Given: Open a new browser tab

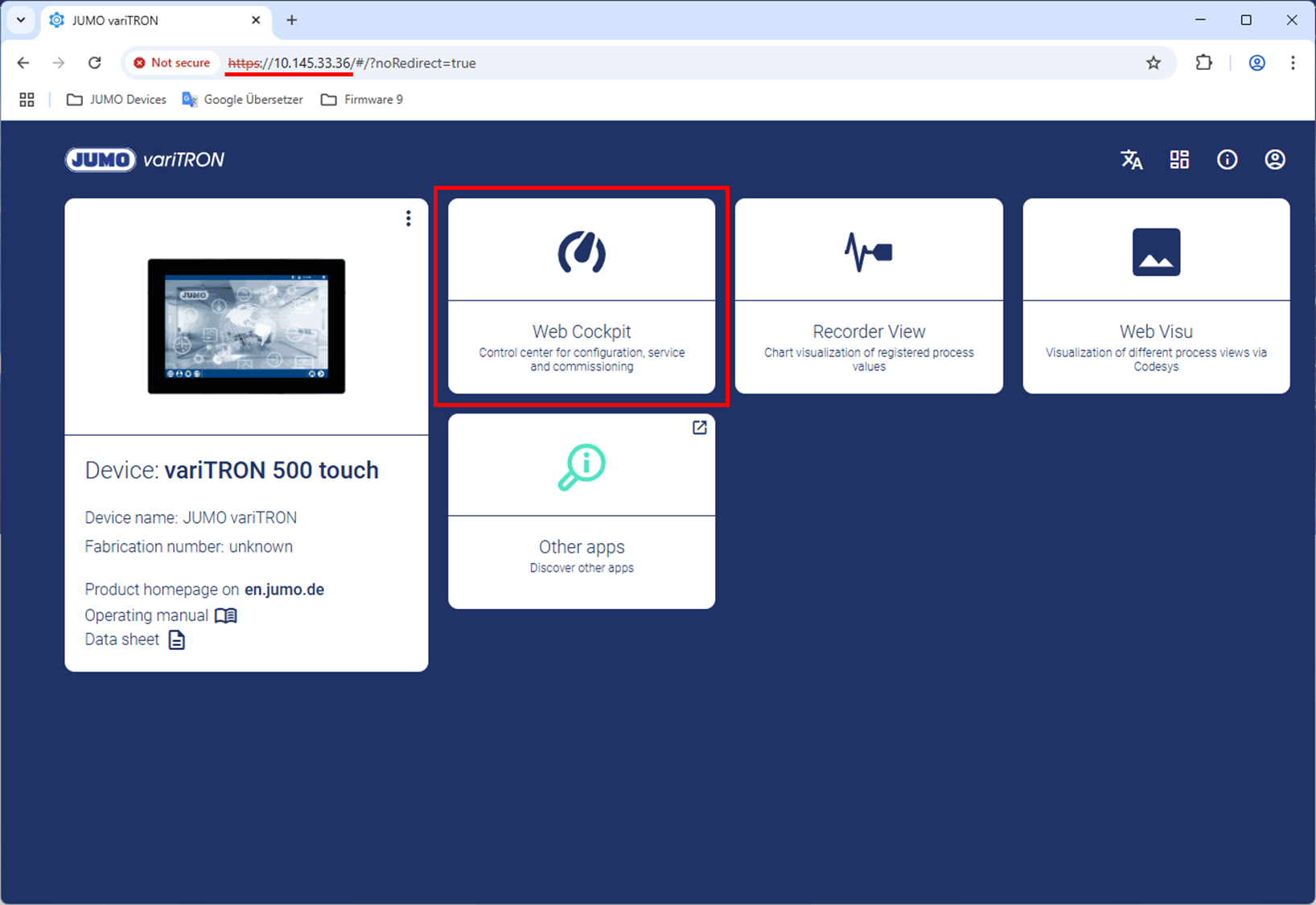Looking at the screenshot, I should click(292, 20).
